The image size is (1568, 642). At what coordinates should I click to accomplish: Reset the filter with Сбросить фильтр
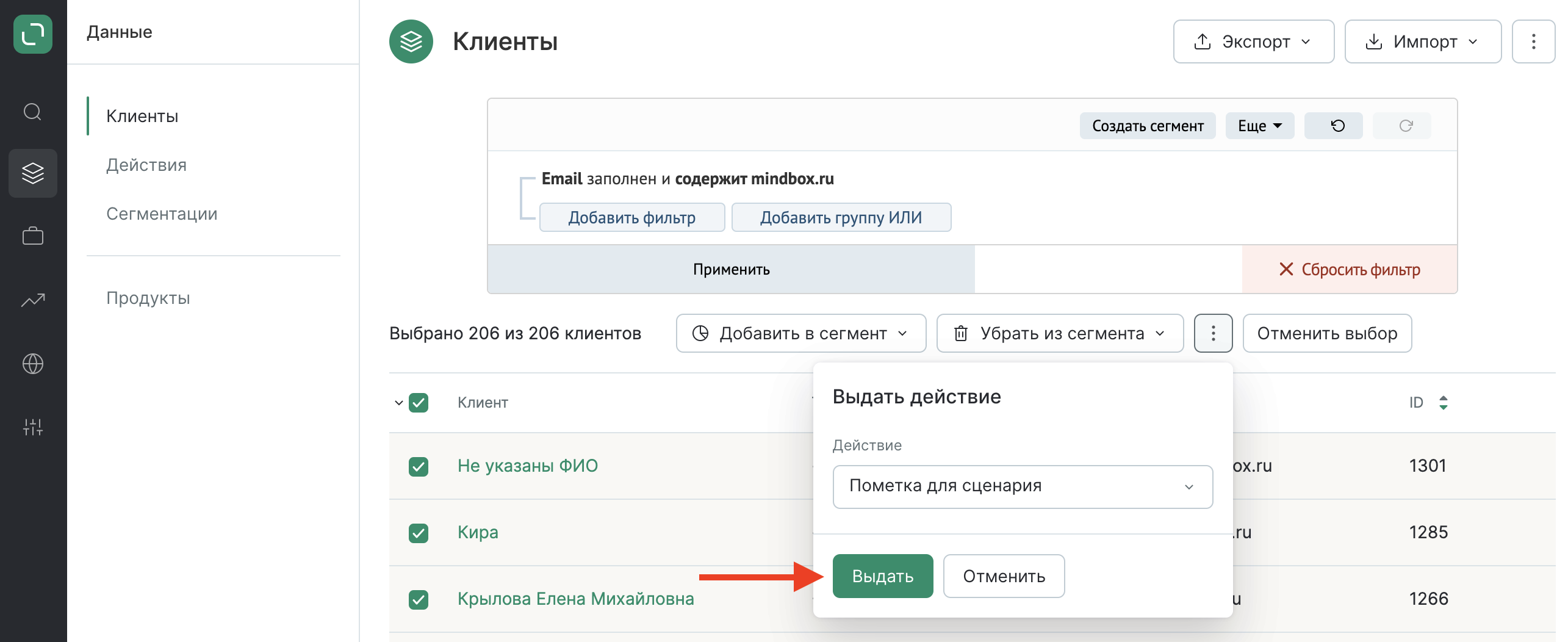point(1350,269)
